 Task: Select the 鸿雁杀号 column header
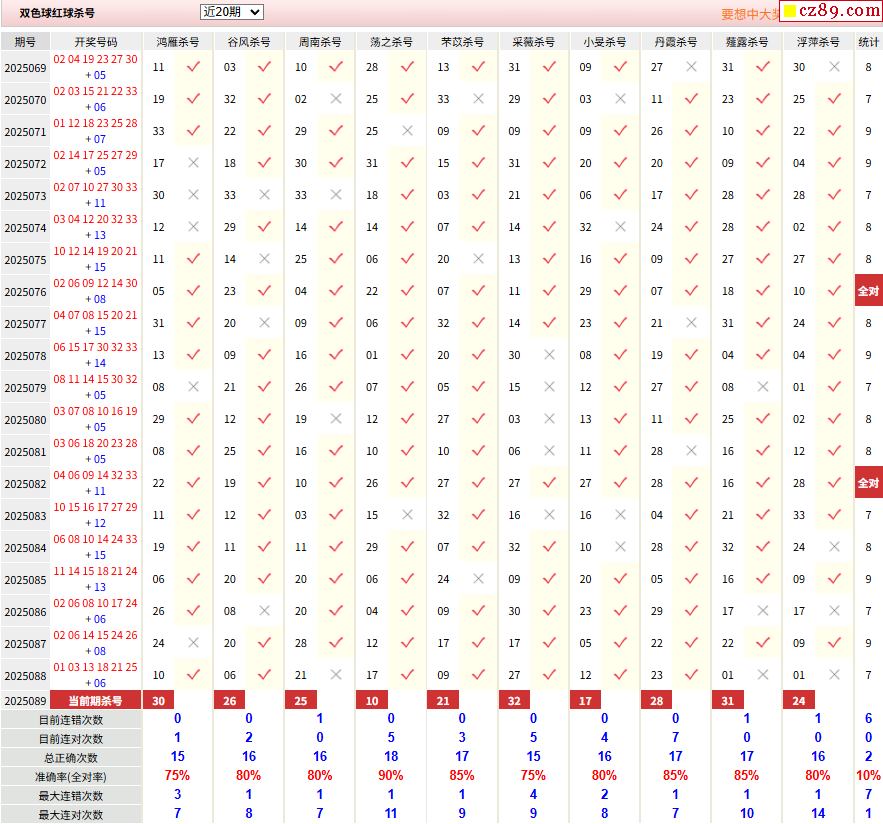pos(177,42)
